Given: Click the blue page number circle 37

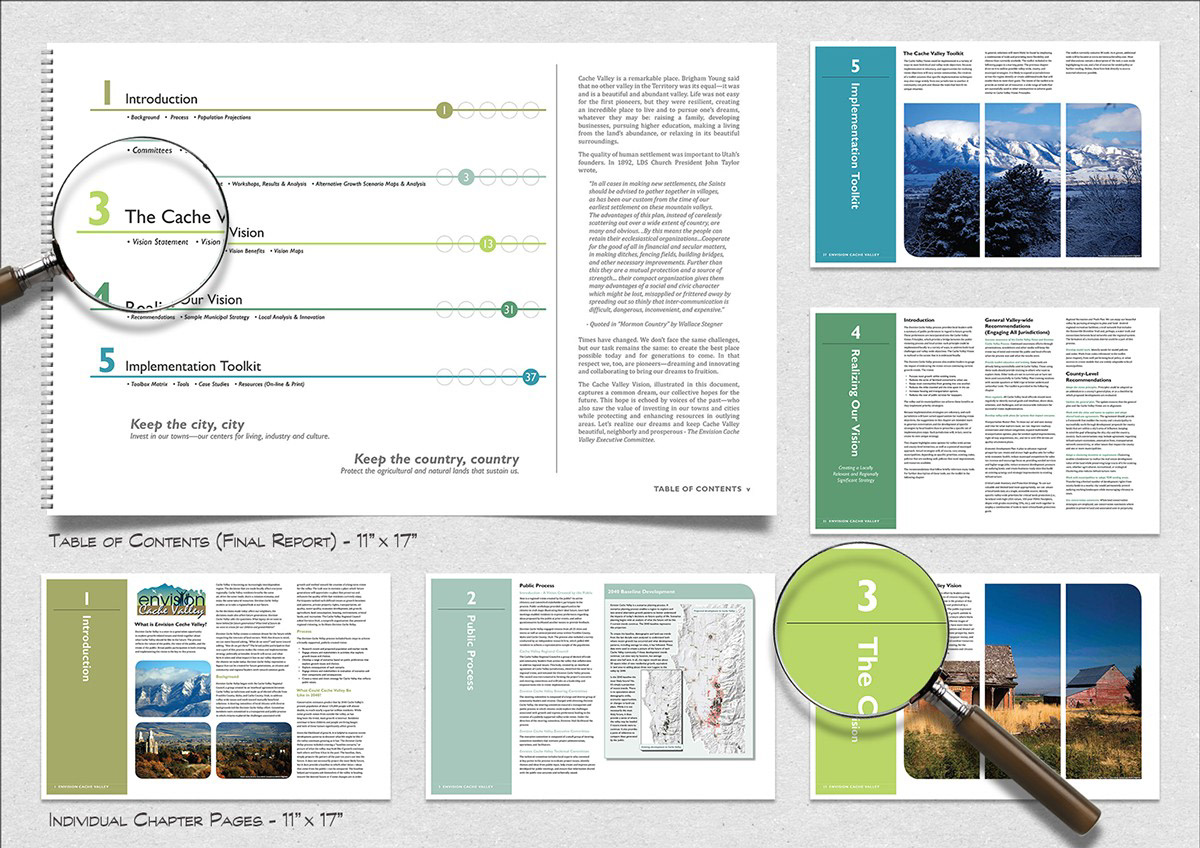Looking at the screenshot, I should [x=531, y=377].
